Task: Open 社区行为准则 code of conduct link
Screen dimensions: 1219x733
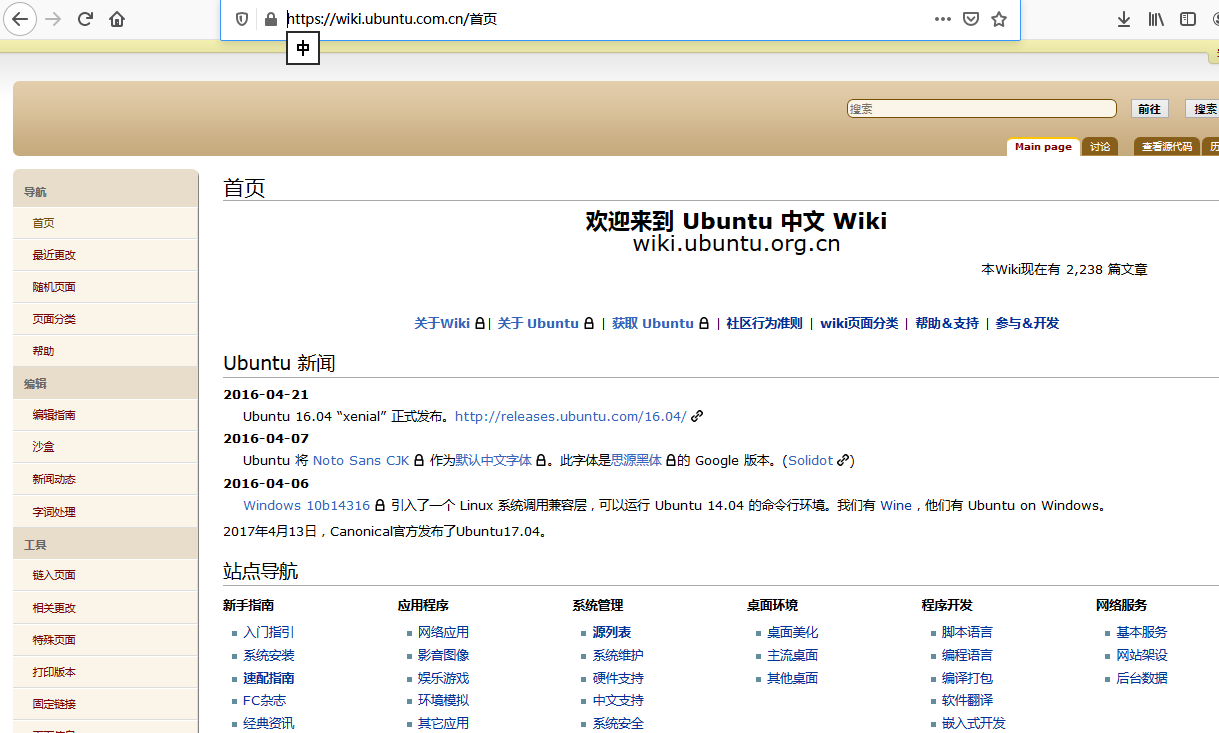Action: coord(764,323)
